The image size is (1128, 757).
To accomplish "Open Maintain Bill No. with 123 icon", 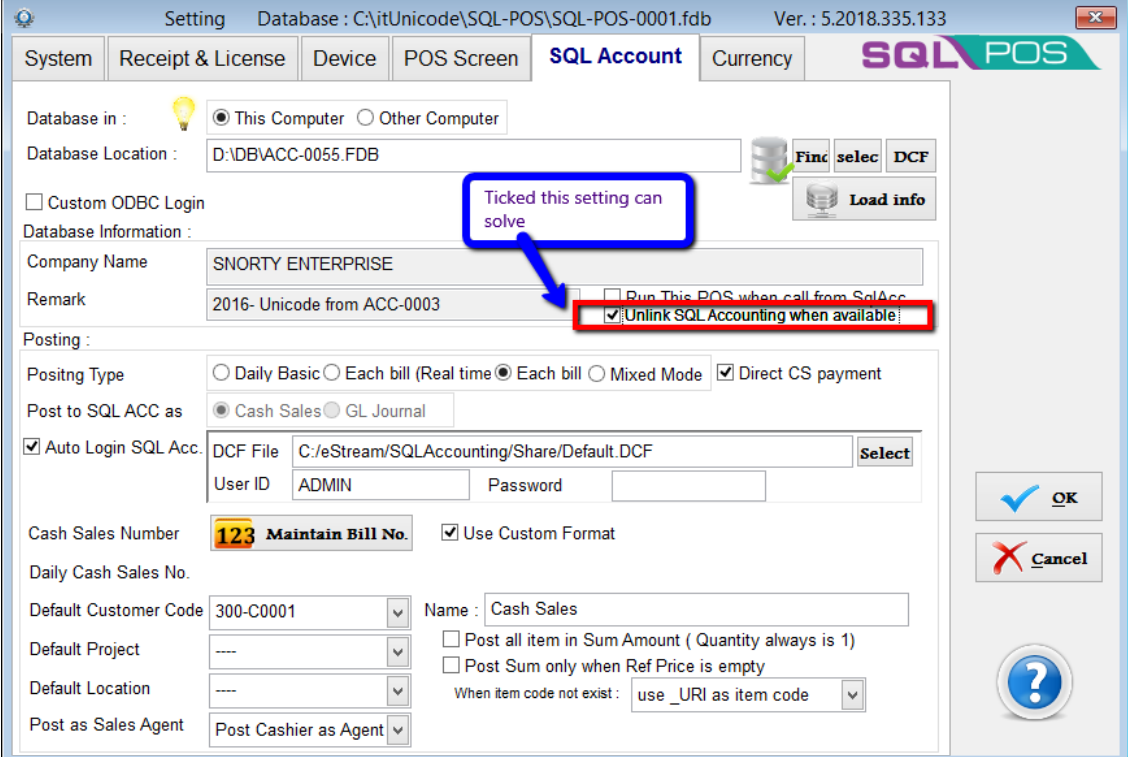I will pyautogui.click(x=311, y=534).
